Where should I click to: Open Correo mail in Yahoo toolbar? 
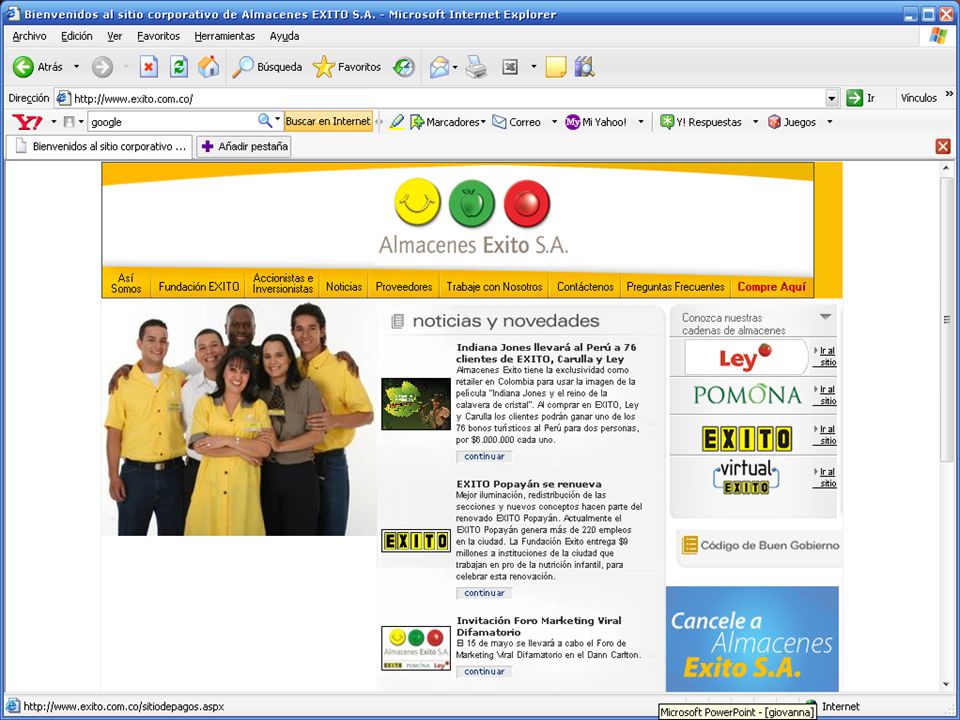[x=517, y=122]
